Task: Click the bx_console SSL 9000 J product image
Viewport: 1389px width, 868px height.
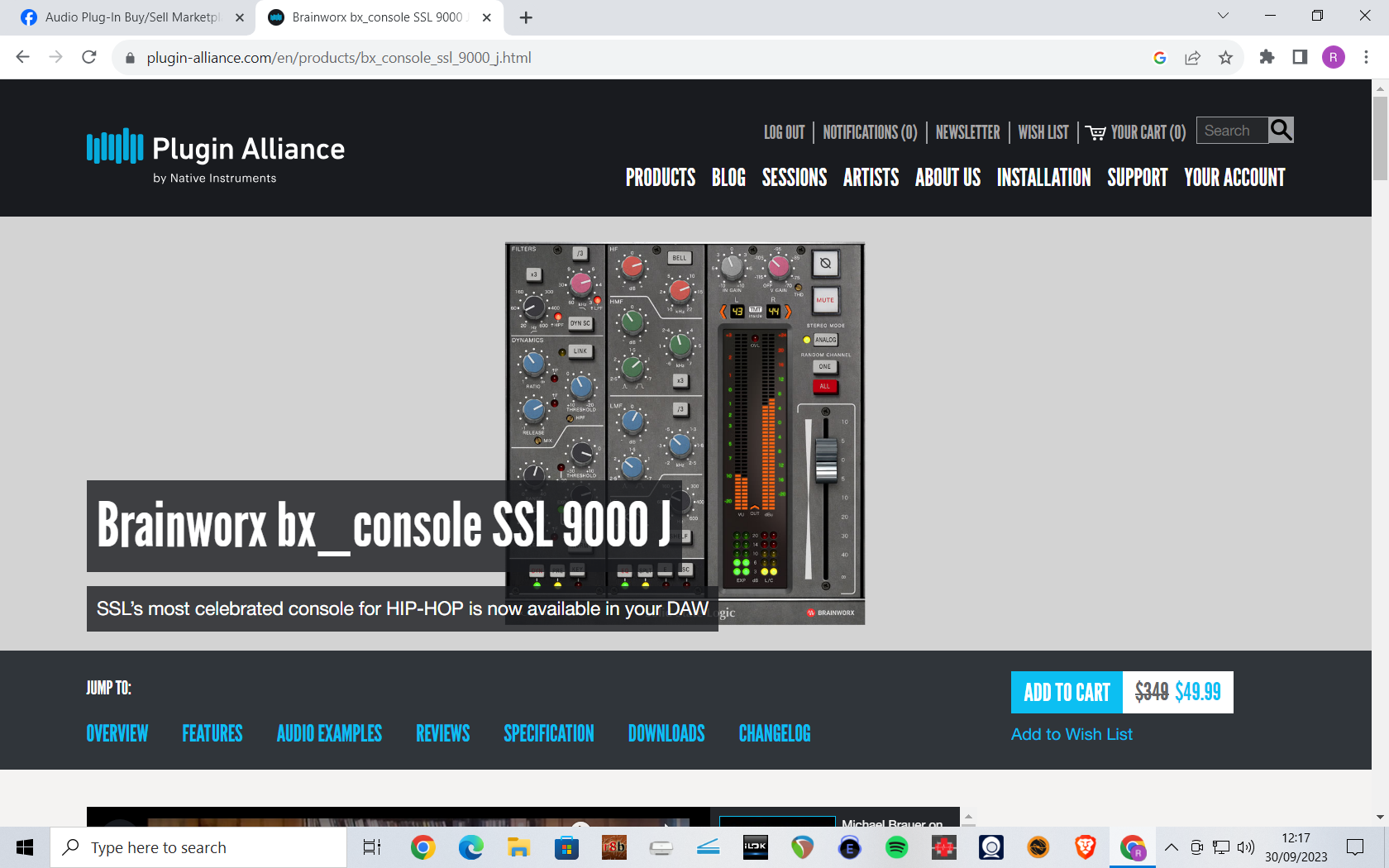Action: click(685, 433)
